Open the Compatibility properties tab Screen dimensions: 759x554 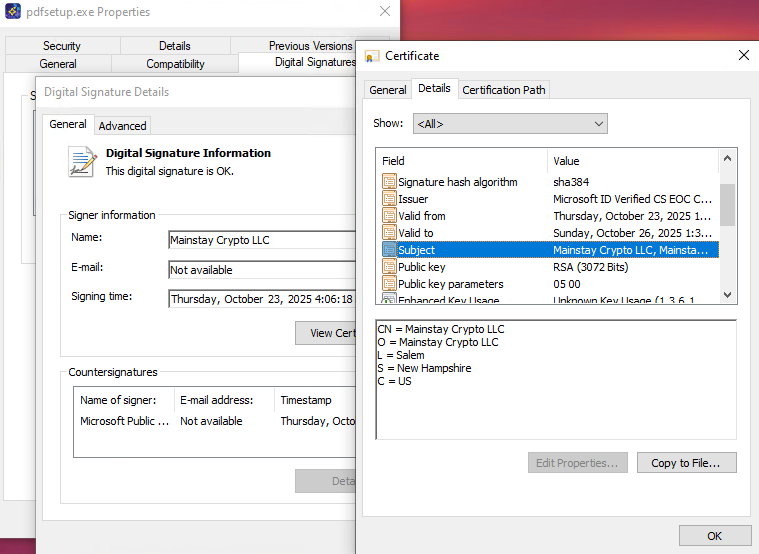(175, 64)
